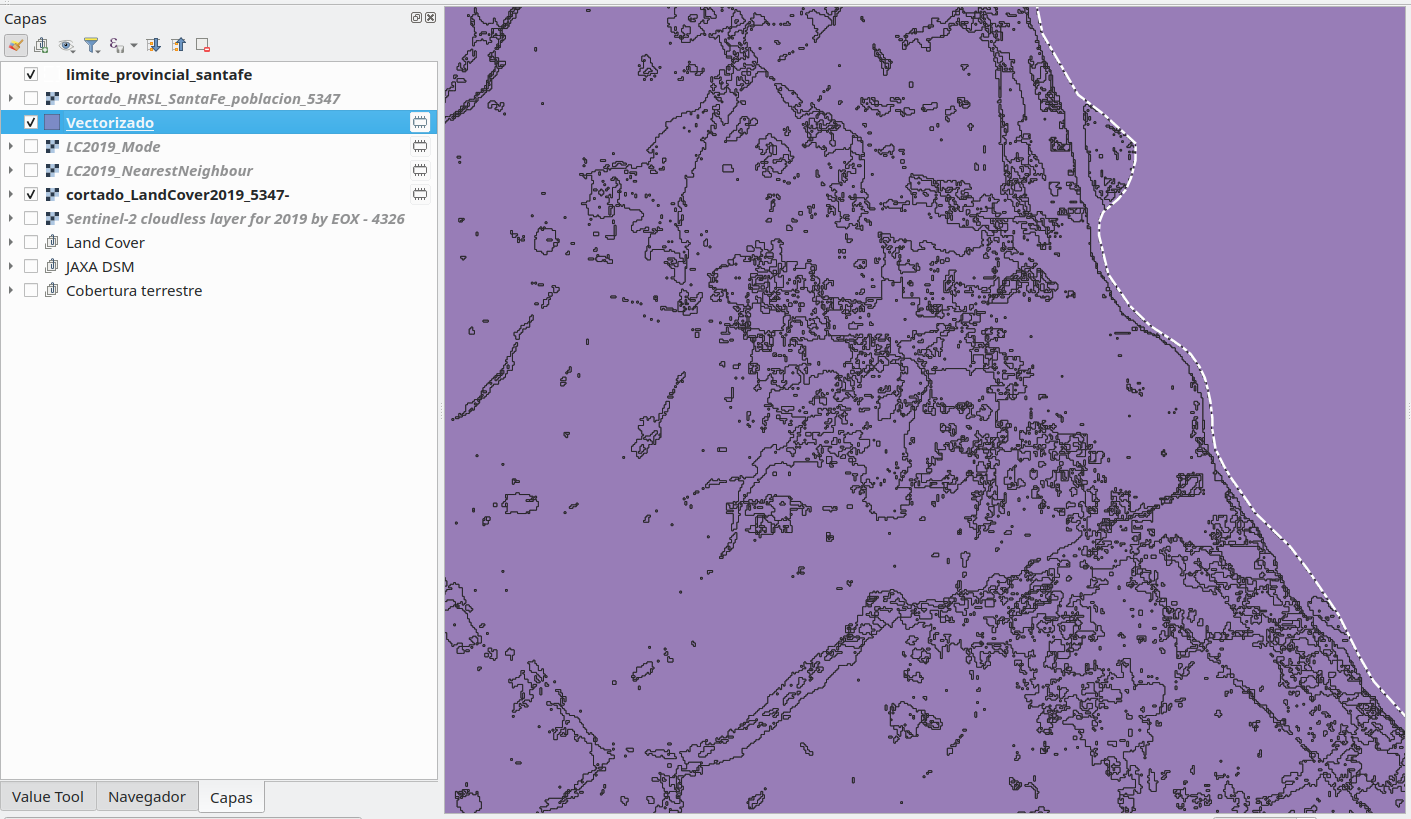
Task: Click the memory indicator icon beside LC2019_Mode
Action: tap(420, 146)
